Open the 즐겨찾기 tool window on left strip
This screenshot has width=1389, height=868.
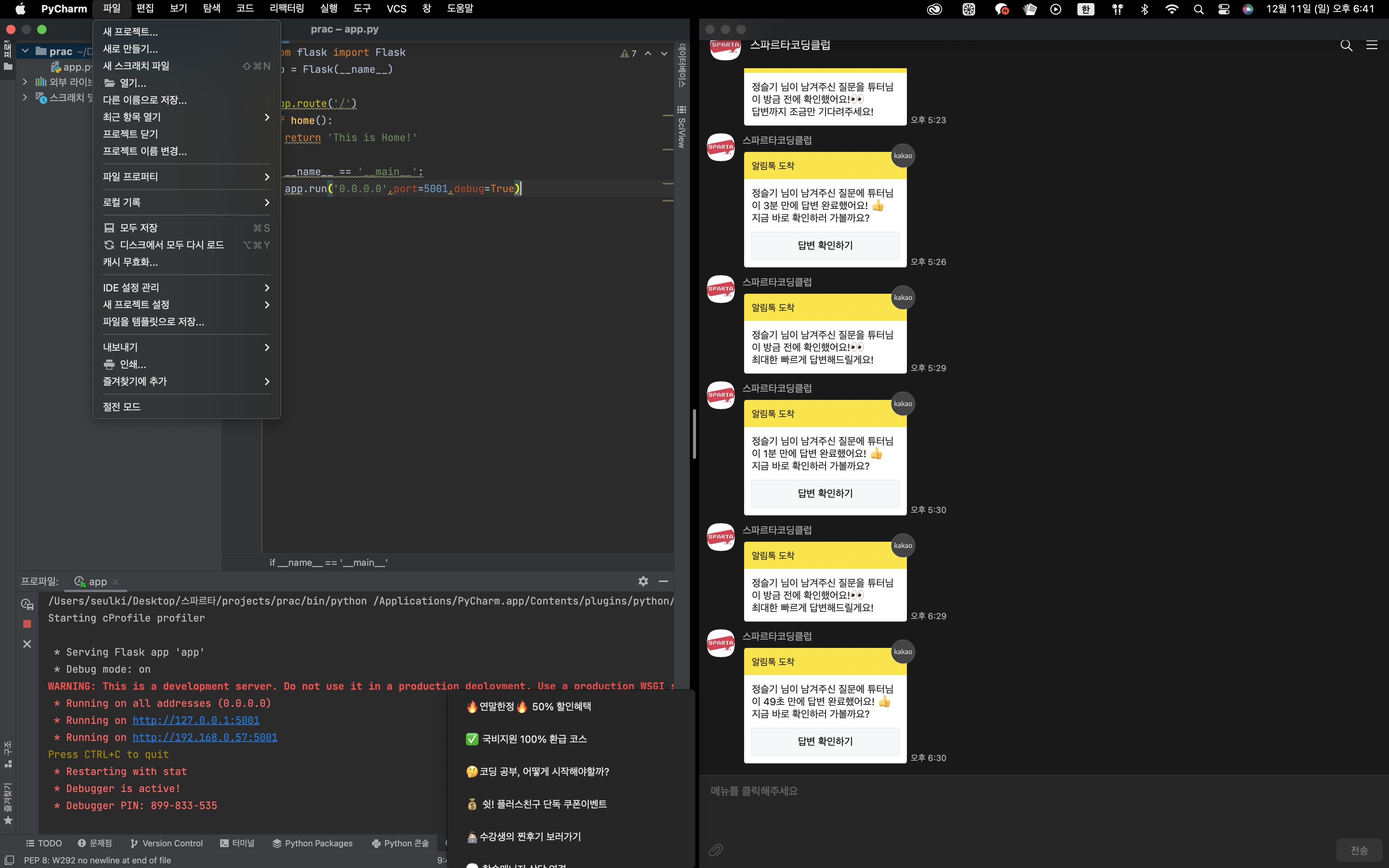8,804
